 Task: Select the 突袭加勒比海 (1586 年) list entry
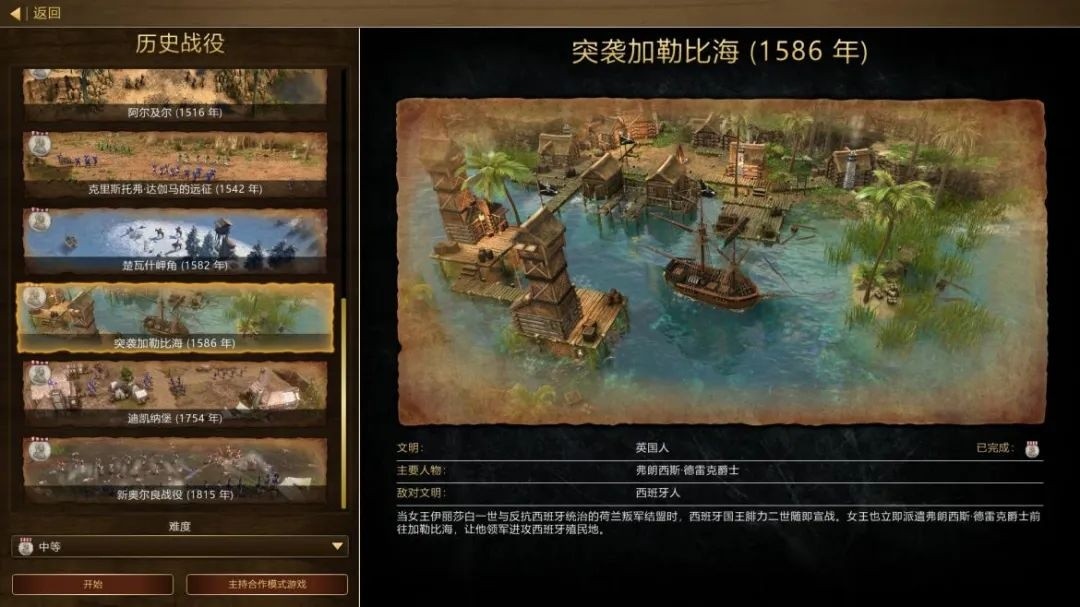[x=175, y=318]
